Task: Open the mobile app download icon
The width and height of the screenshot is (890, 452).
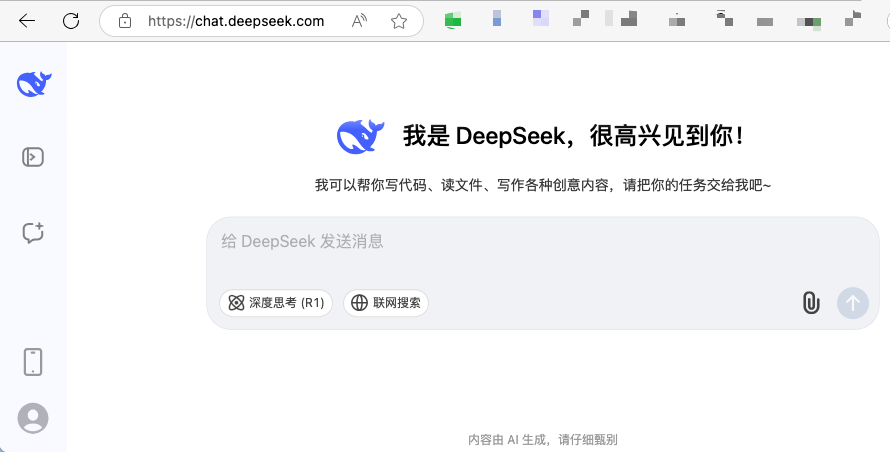Action: click(x=33, y=362)
